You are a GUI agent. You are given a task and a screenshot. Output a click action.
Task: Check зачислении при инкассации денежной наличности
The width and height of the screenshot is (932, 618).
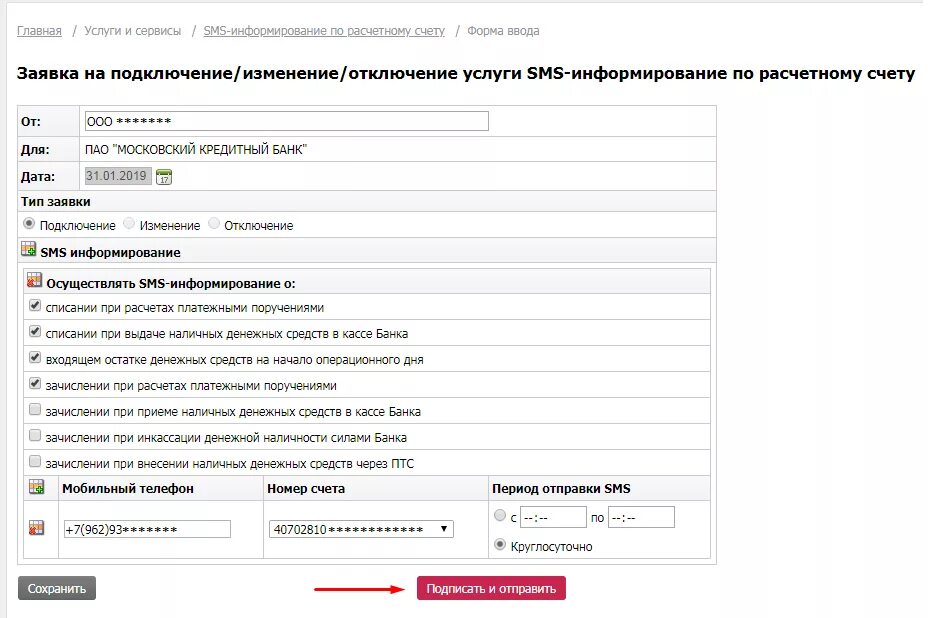tap(35, 436)
